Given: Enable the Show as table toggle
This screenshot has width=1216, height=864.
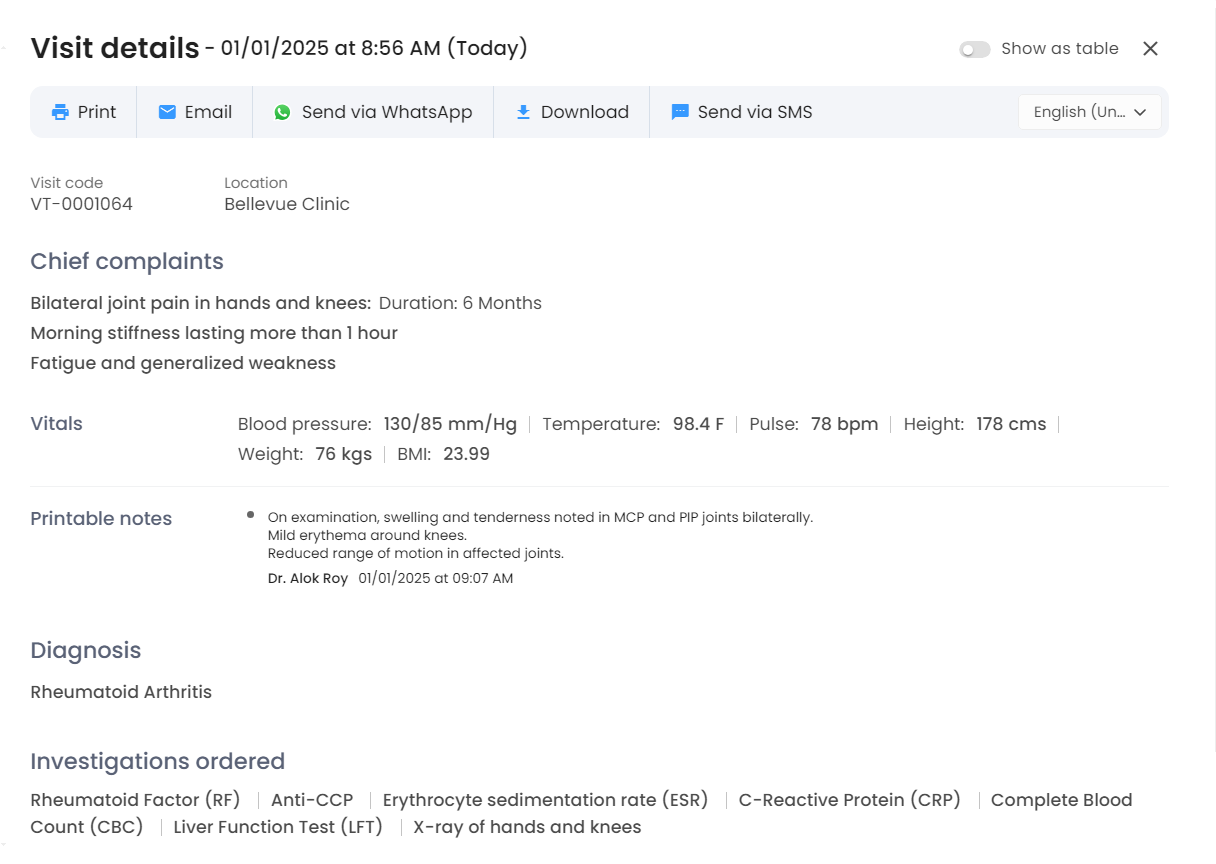Looking at the screenshot, I should (974, 49).
